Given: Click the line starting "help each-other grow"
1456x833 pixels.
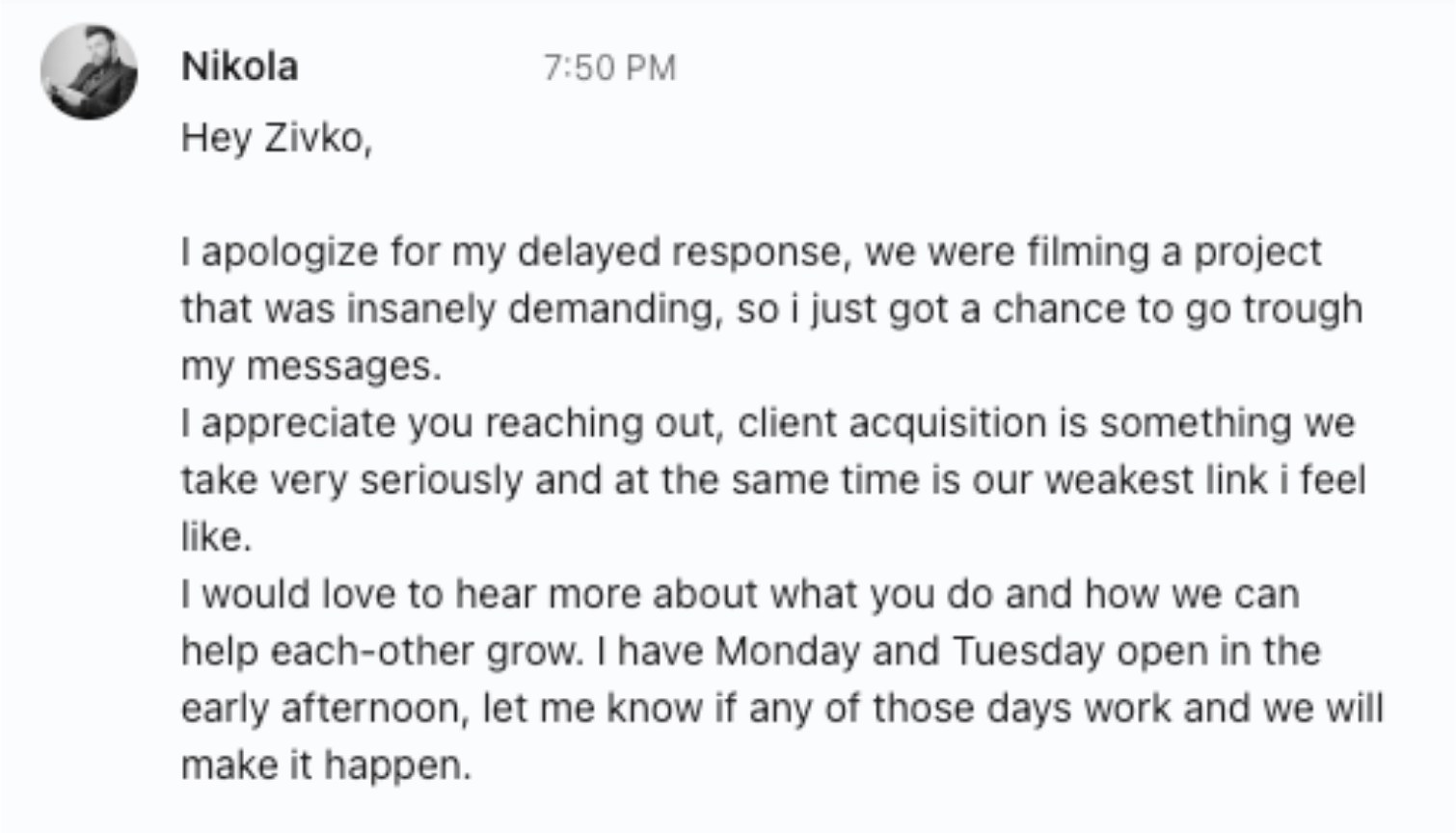Looking at the screenshot, I should [x=751, y=651].
